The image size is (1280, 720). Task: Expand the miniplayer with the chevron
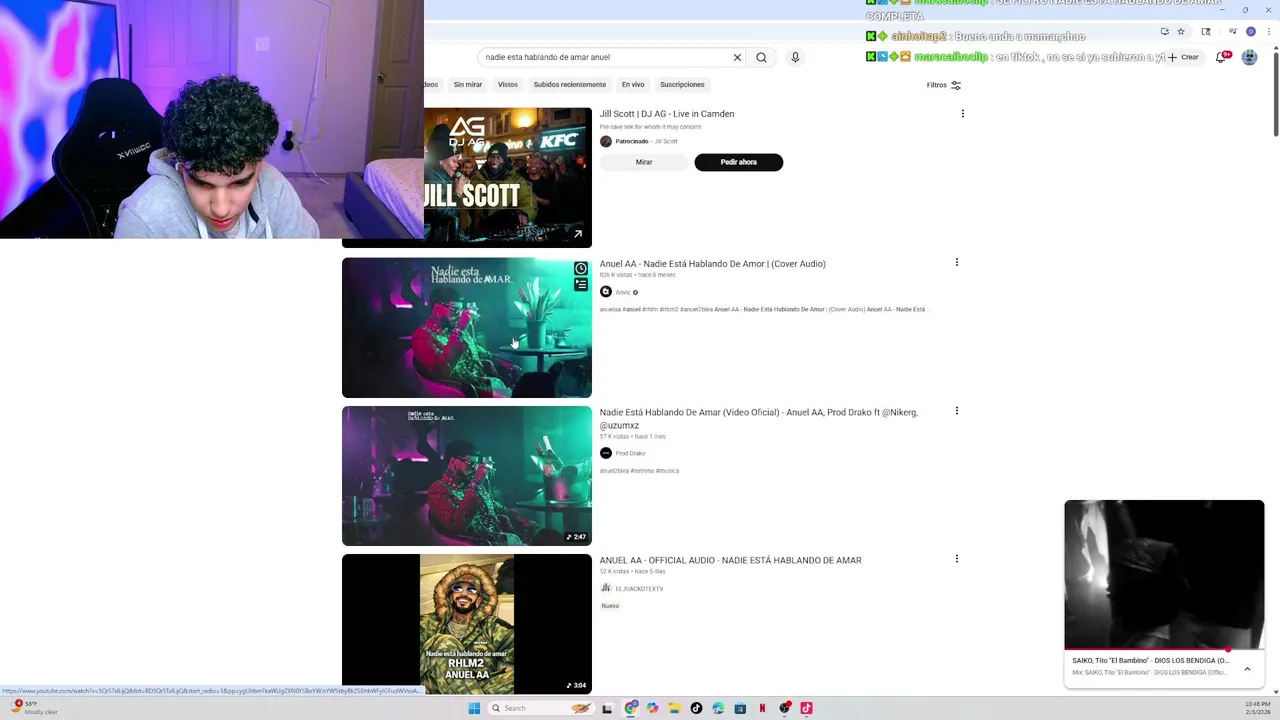(x=1247, y=669)
